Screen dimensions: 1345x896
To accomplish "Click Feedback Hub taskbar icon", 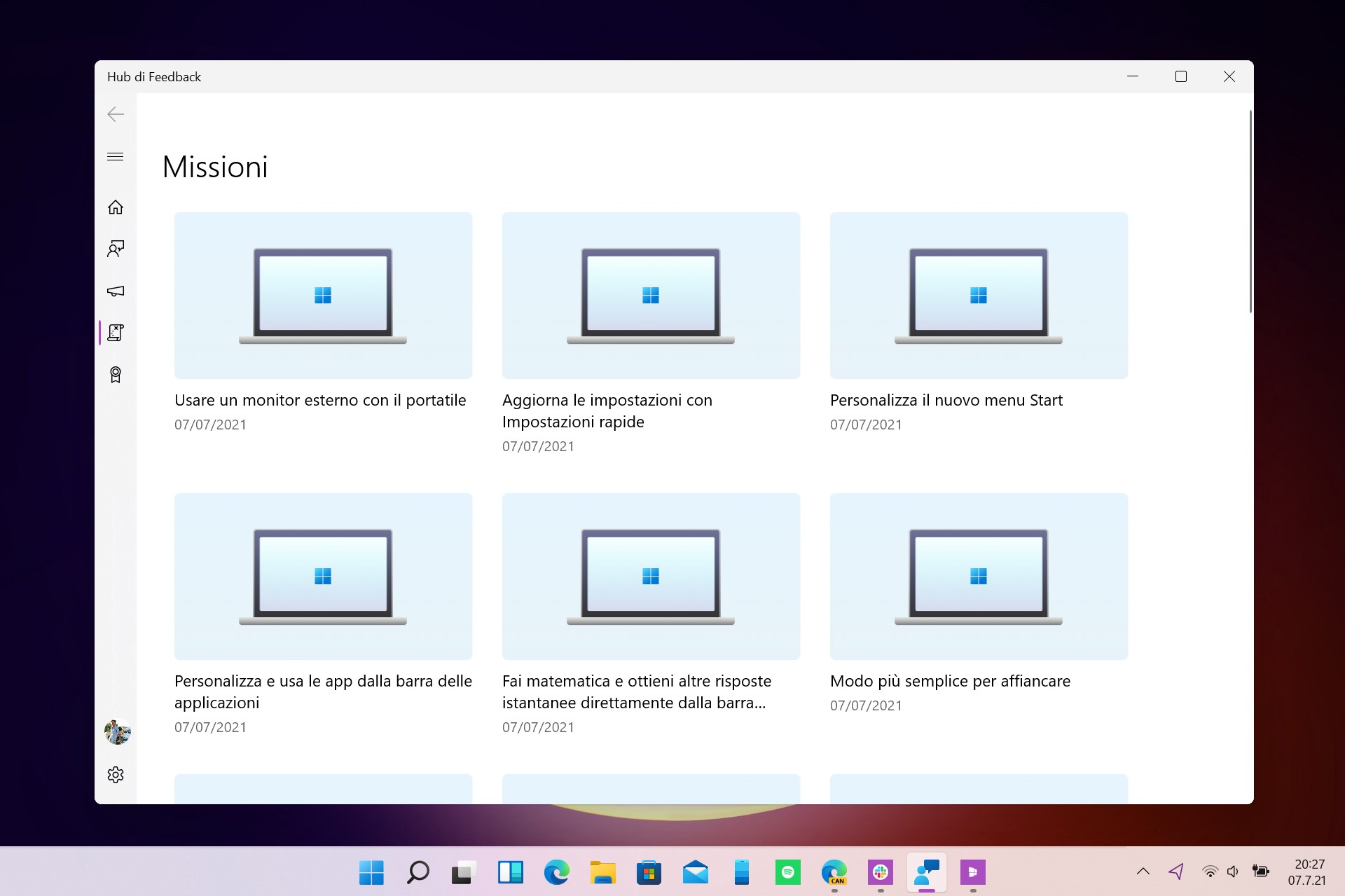I will tap(927, 872).
